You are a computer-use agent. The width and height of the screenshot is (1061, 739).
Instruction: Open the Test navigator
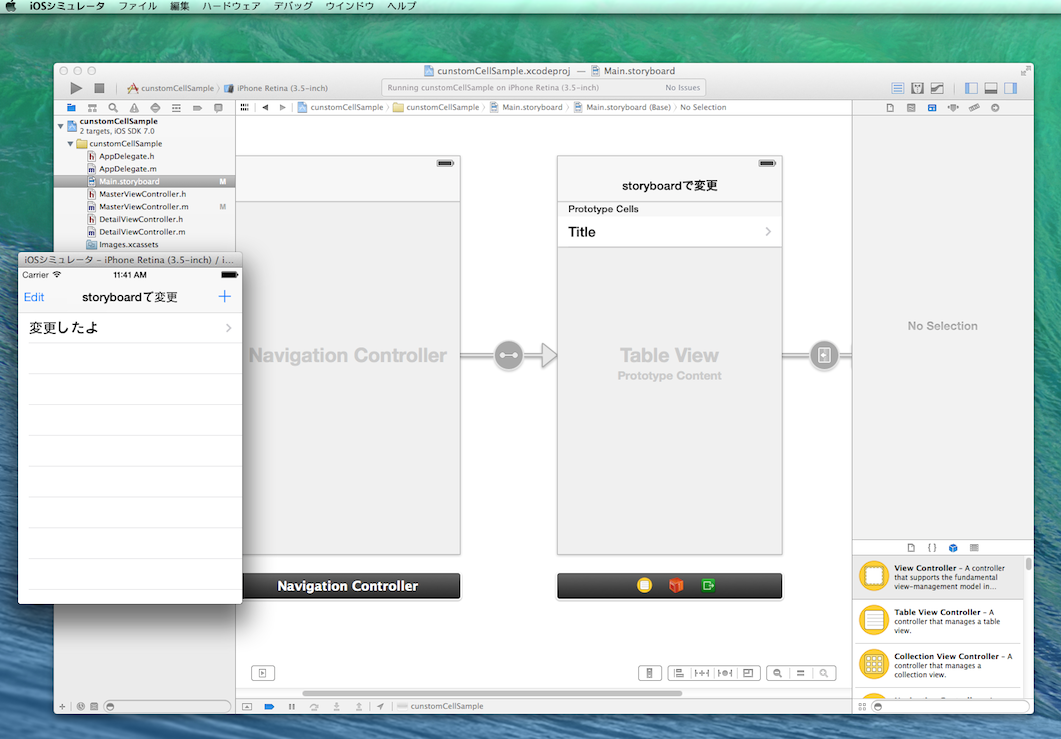pyautogui.click(x=155, y=108)
